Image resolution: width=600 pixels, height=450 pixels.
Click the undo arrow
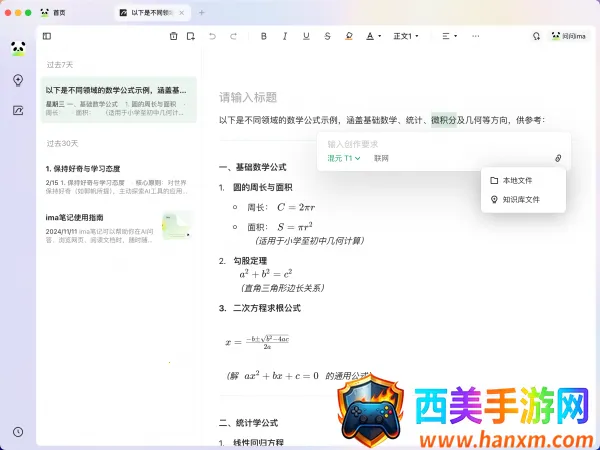(212, 36)
